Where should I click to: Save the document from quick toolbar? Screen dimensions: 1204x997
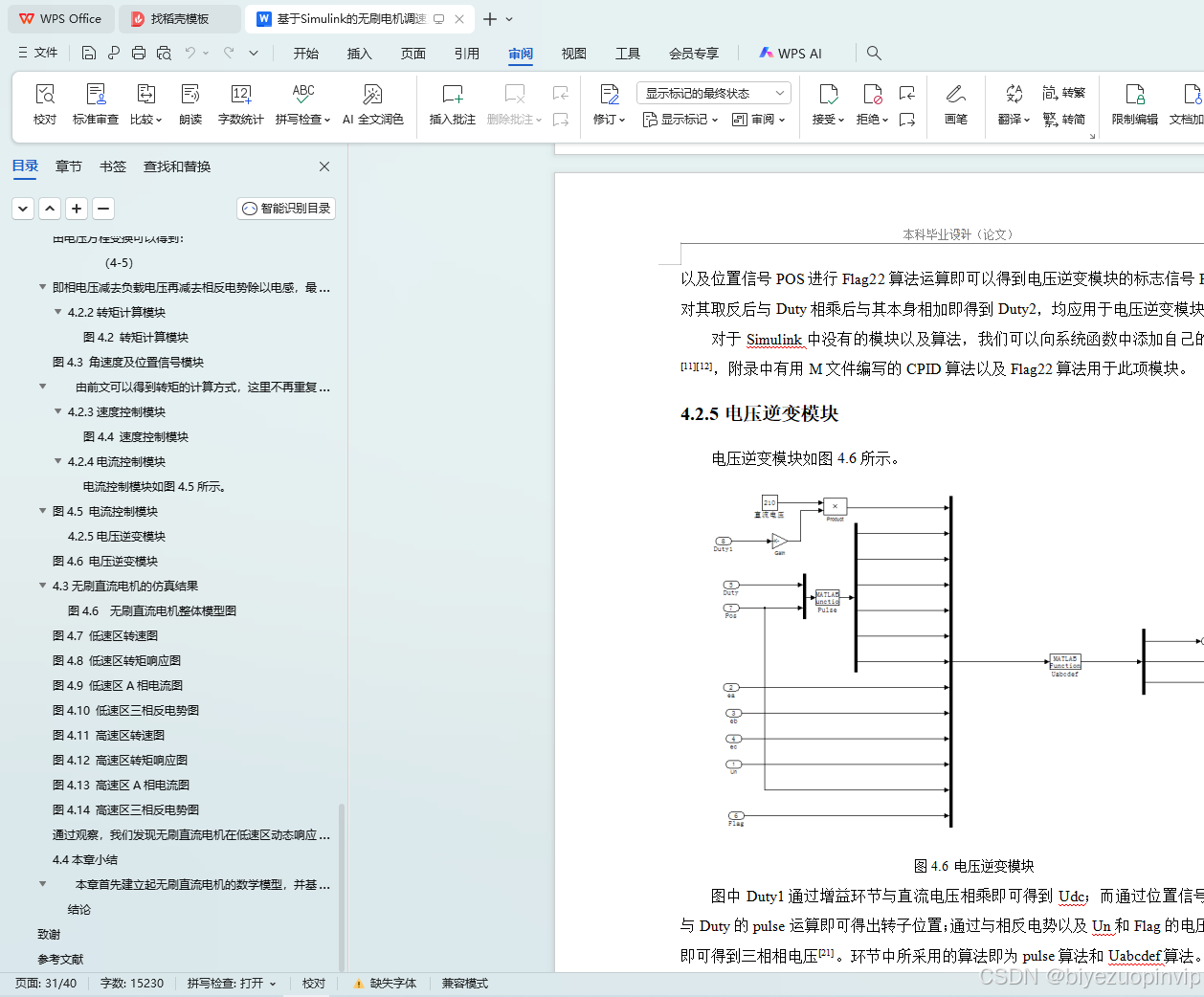tap(89, 53)
